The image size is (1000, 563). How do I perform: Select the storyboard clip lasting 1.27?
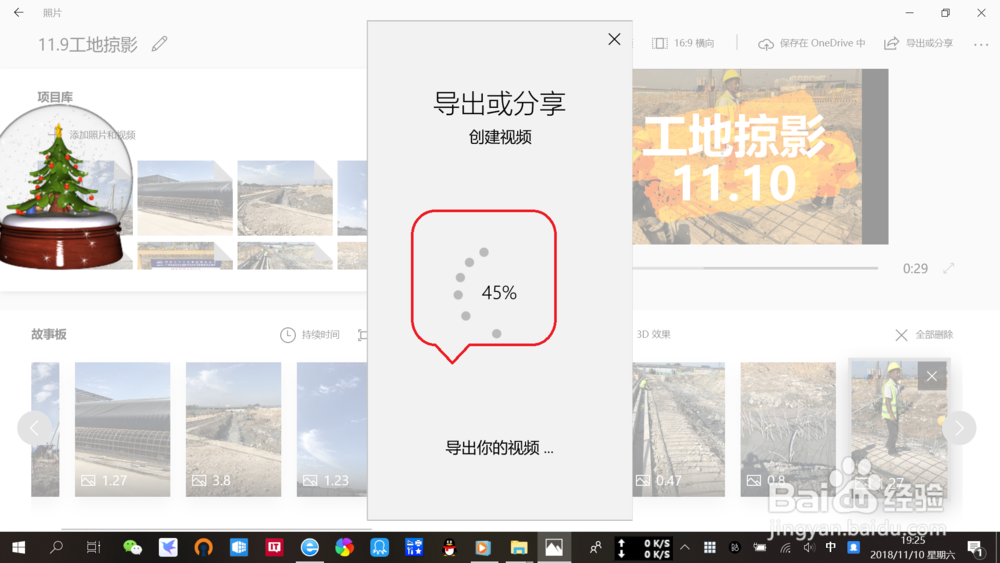pyautogui.click(x=122, y=429)
